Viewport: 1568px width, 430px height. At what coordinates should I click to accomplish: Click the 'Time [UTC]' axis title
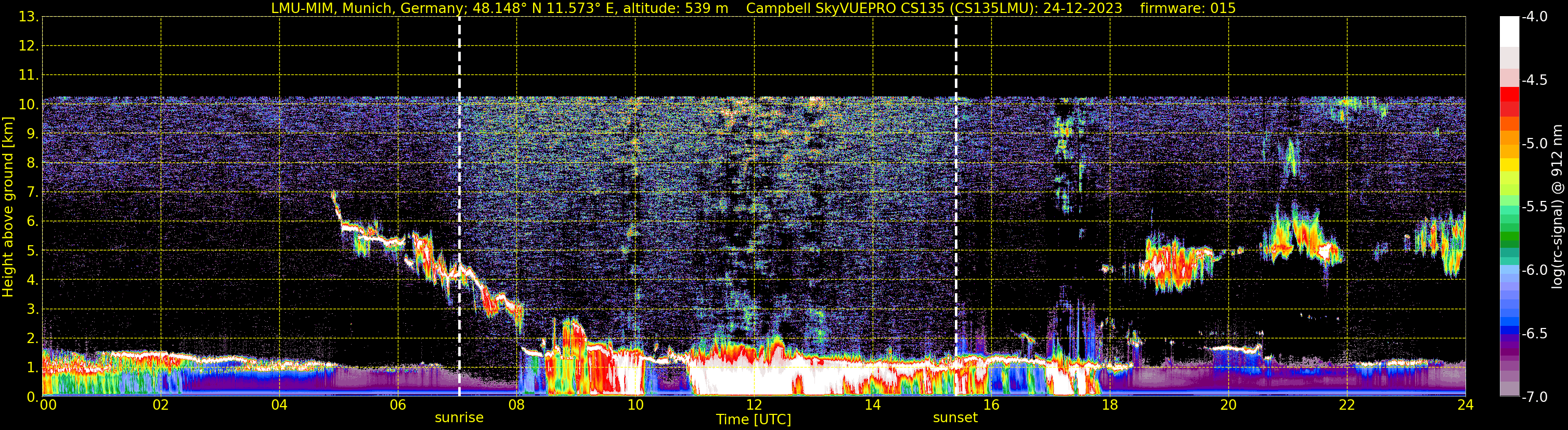tap(754, 420)
